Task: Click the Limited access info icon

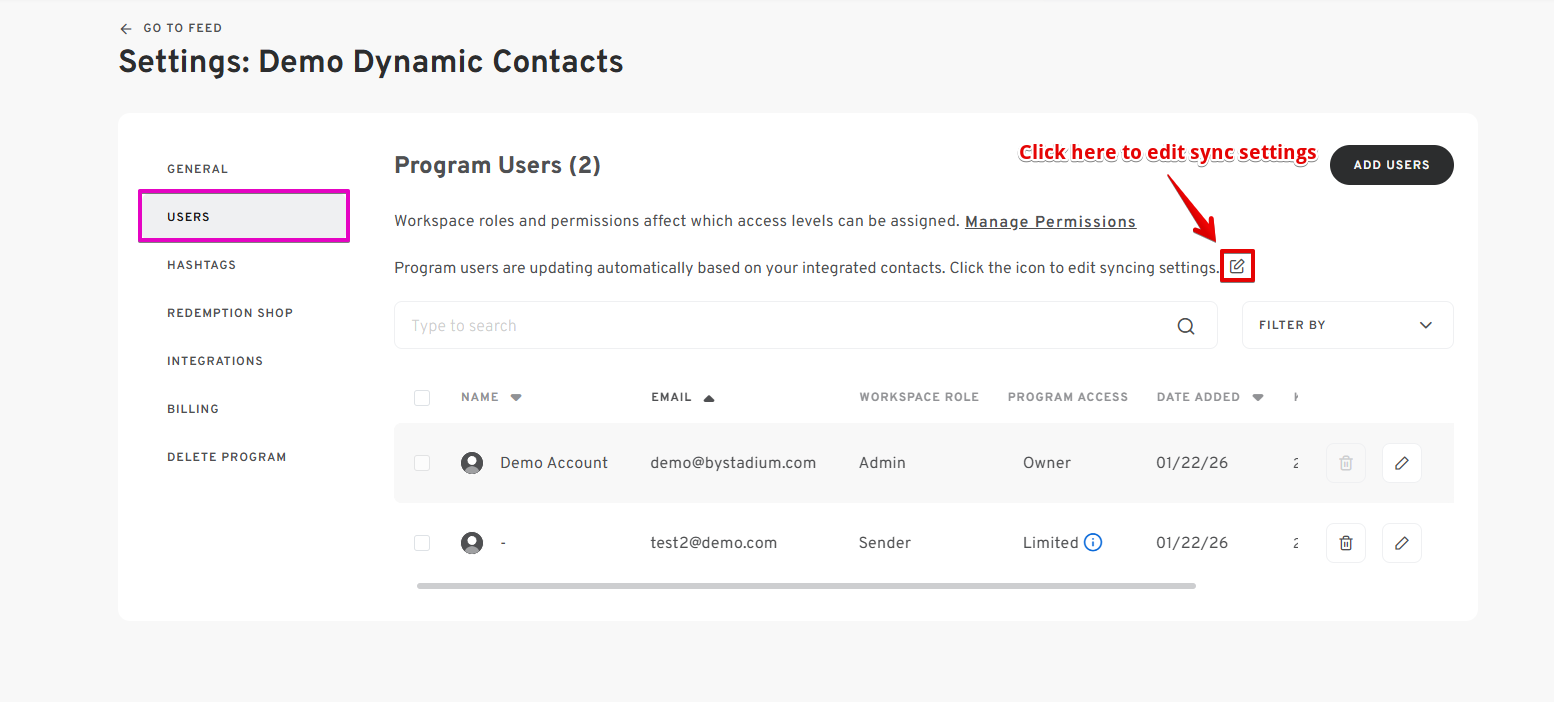Action: 1093,543
